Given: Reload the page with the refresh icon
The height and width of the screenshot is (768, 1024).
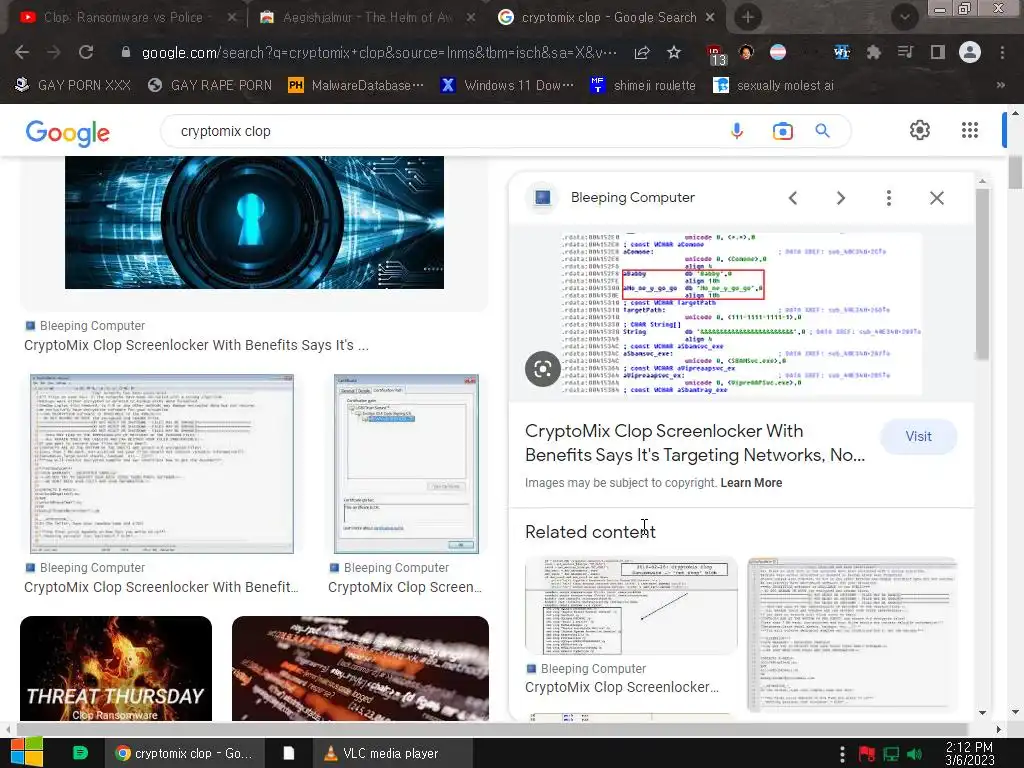Looking at the screenshot, I should pyautogui.click(x=86, y=52).
